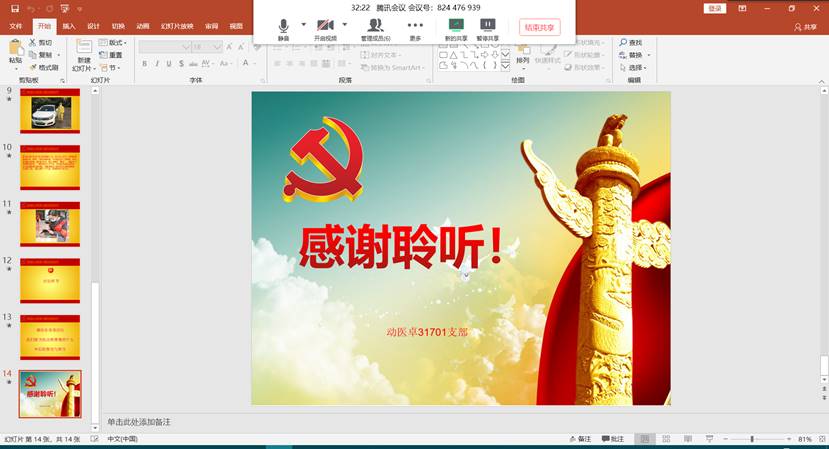The width and height of the screenshot is (829, 449).
Task: Click the Find button in ribbon
Action: click(x=631, y=43)
